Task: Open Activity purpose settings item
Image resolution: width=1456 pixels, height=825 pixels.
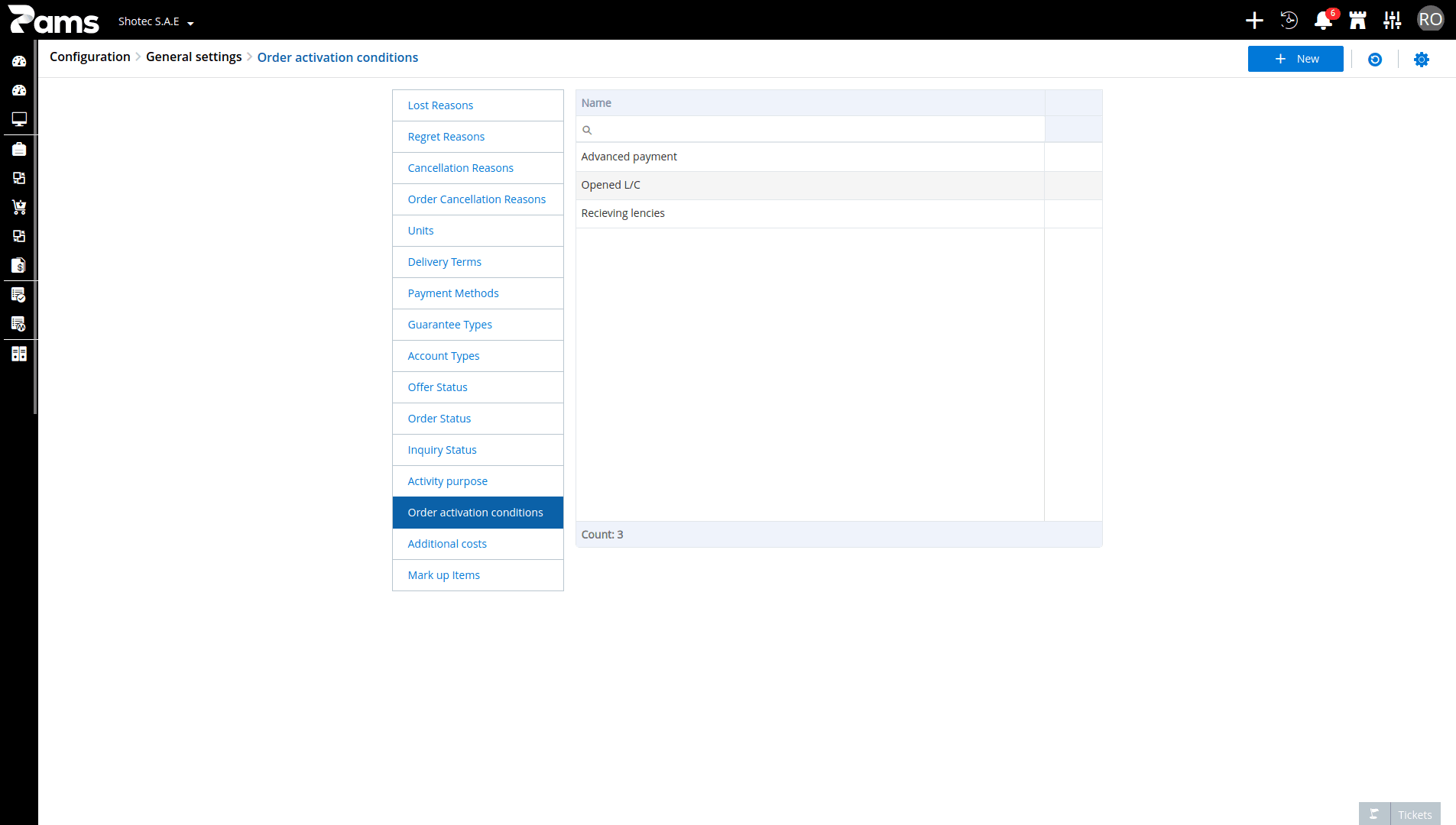Action: 478,481
